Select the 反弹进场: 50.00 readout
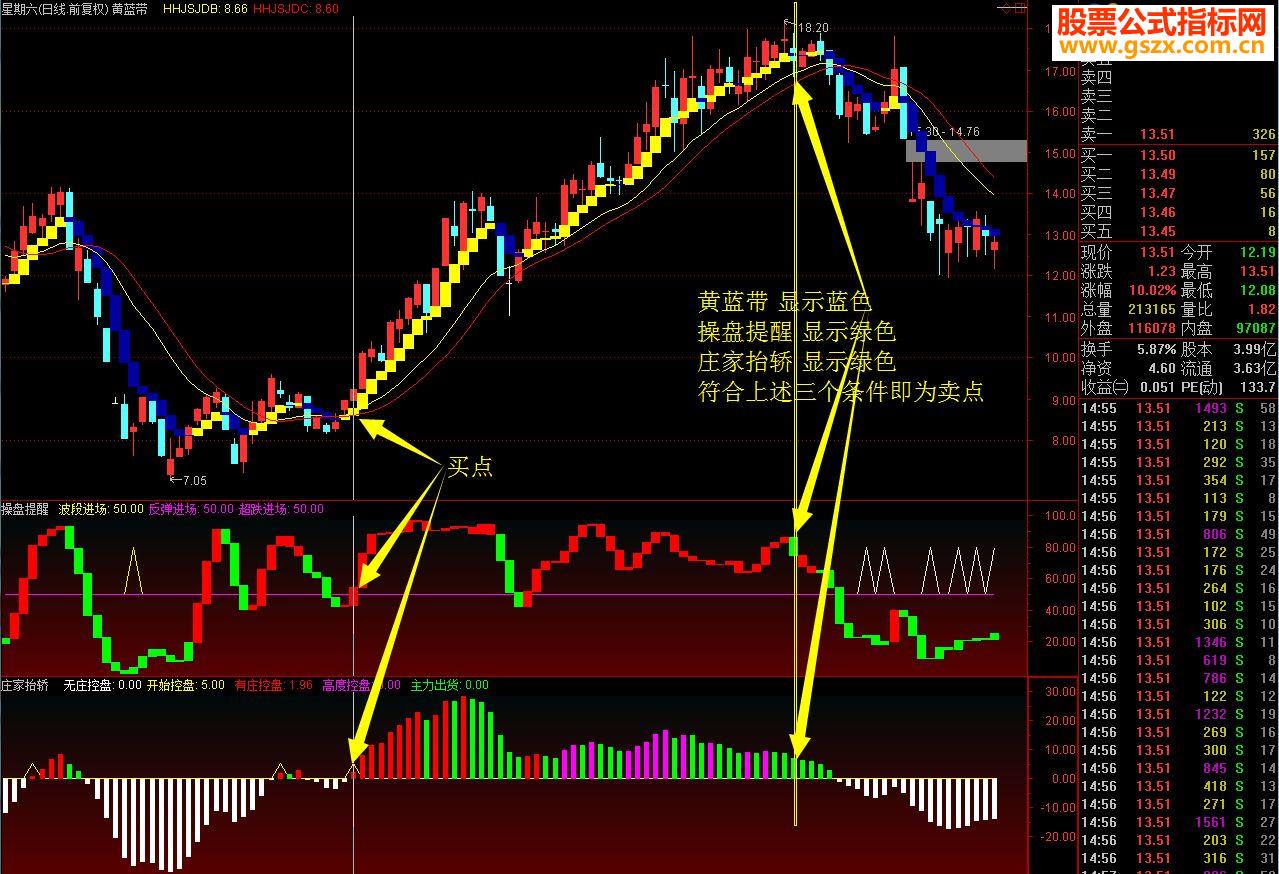 (191, 509)
